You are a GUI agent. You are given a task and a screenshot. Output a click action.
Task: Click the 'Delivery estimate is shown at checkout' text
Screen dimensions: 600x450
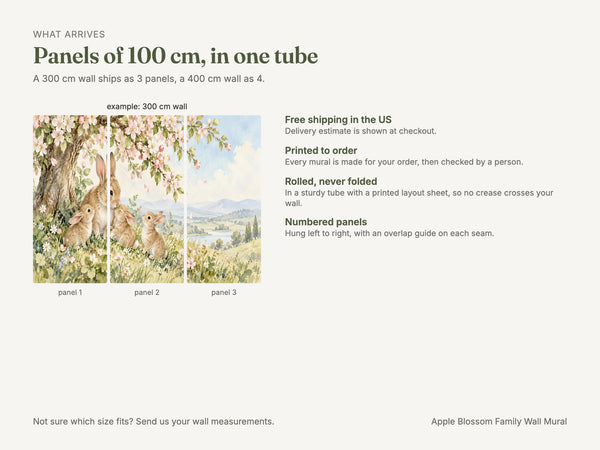[360, 131]
